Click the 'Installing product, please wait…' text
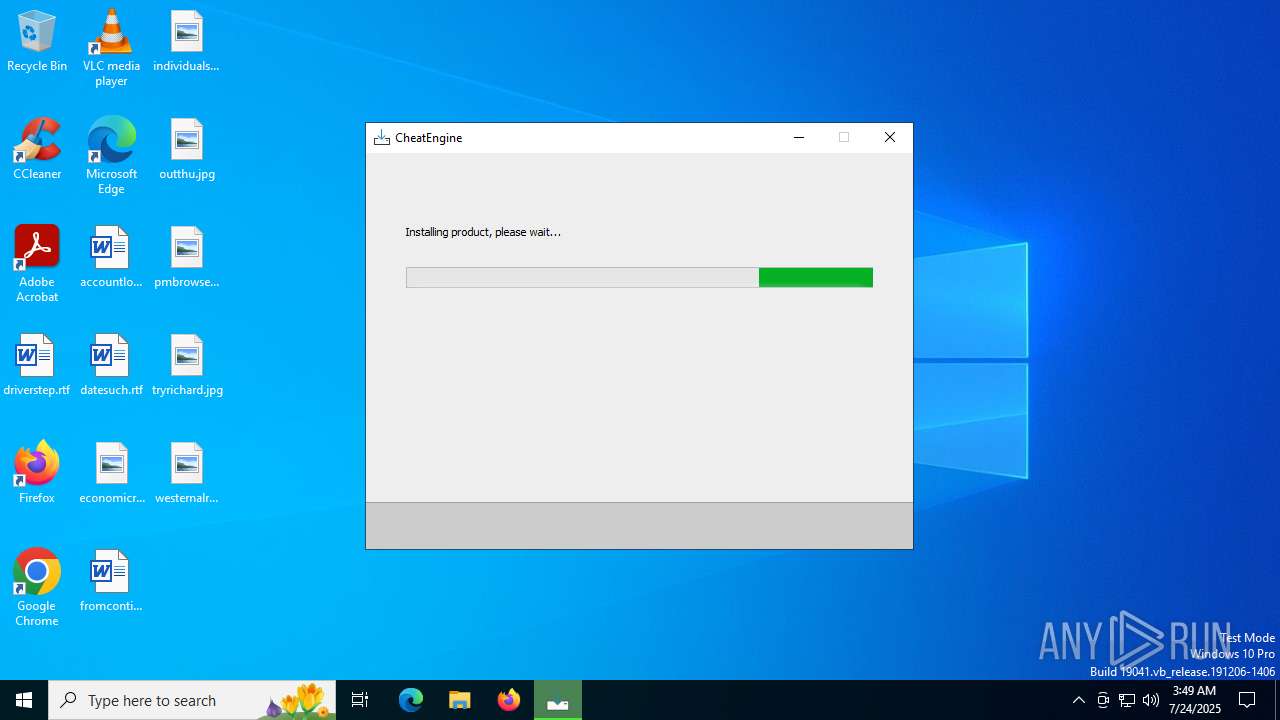 pos(483,232)
